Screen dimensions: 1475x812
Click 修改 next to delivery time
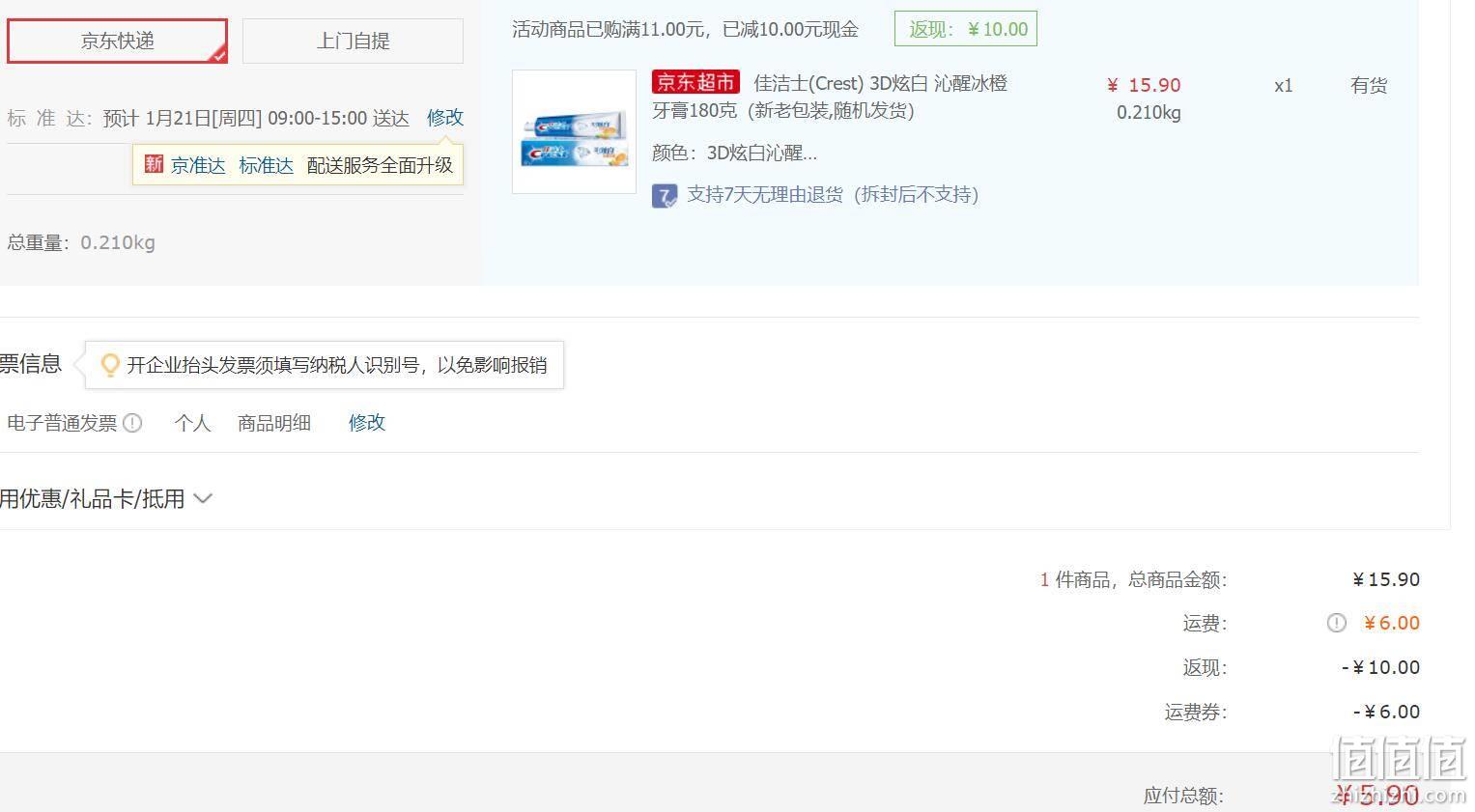pos(445,118)
